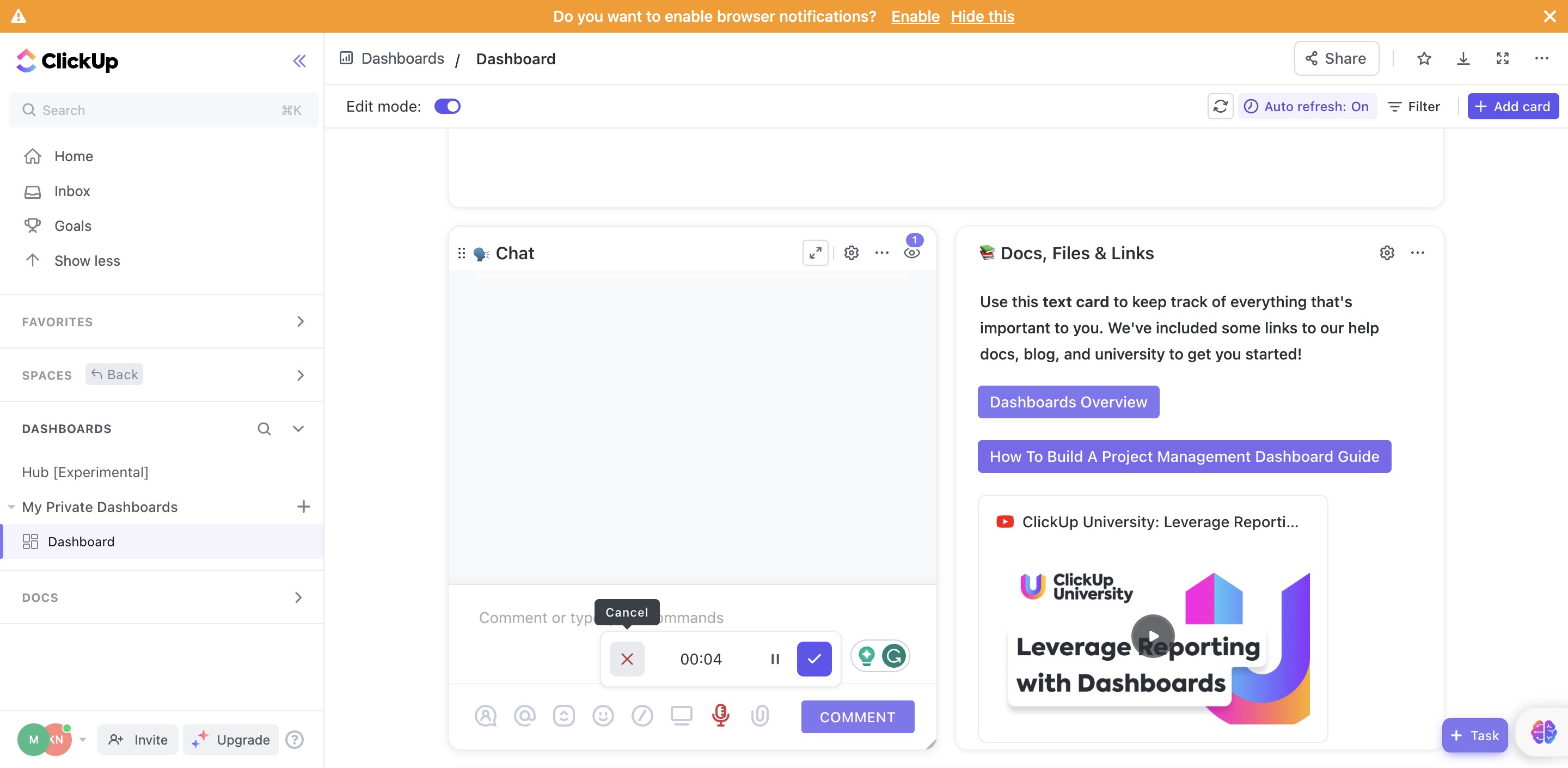Click the microphone voice recording icon
Viewport: 1568px width, 768px height.
(x=720, y=715)
